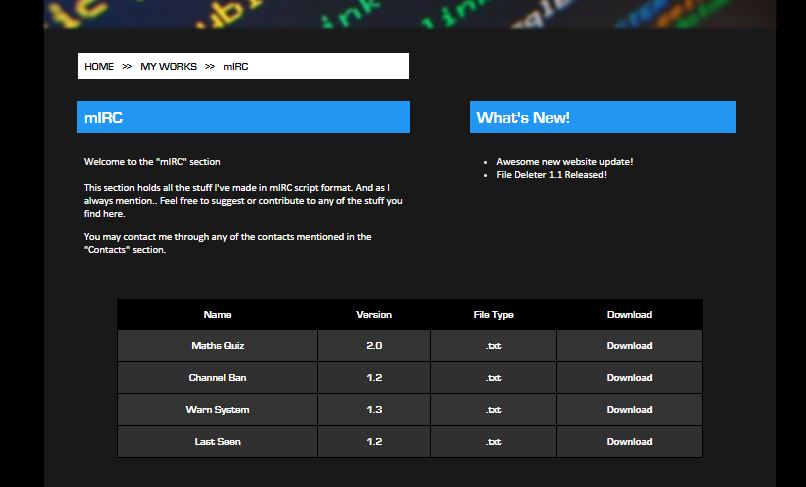Click the 'You may contact me' paragraph
This screenshot has width=806, height=487.
(x=227, y=243)
